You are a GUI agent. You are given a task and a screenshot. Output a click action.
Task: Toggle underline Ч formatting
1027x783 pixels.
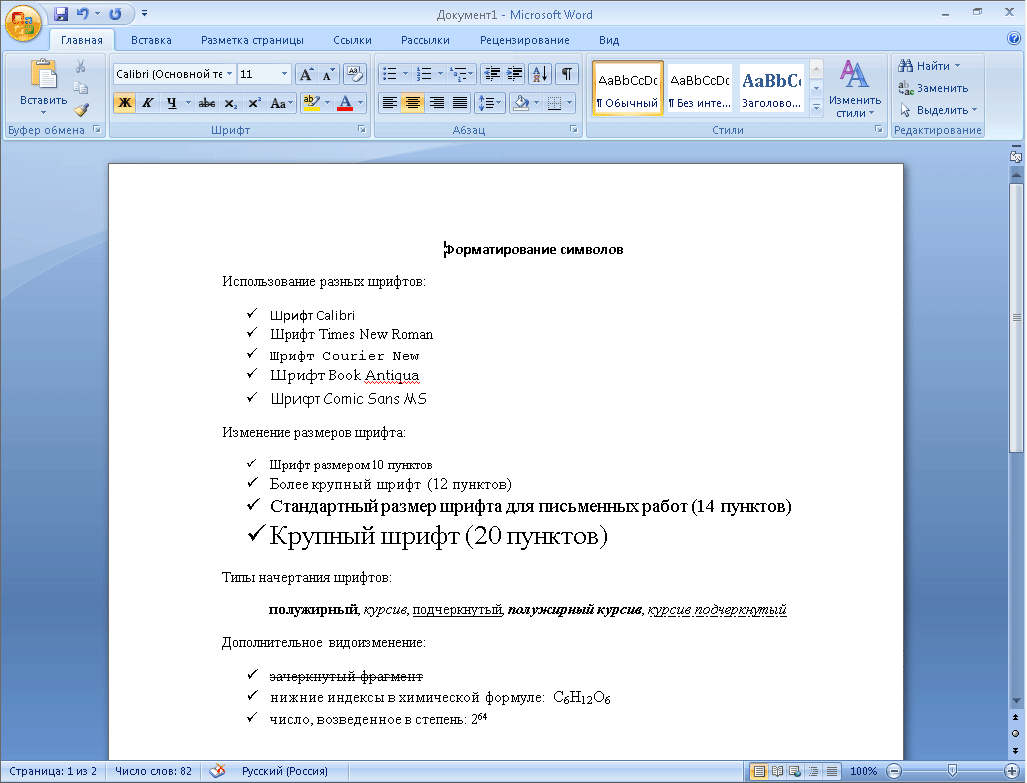pyautogui.click(x=172, y=103)
